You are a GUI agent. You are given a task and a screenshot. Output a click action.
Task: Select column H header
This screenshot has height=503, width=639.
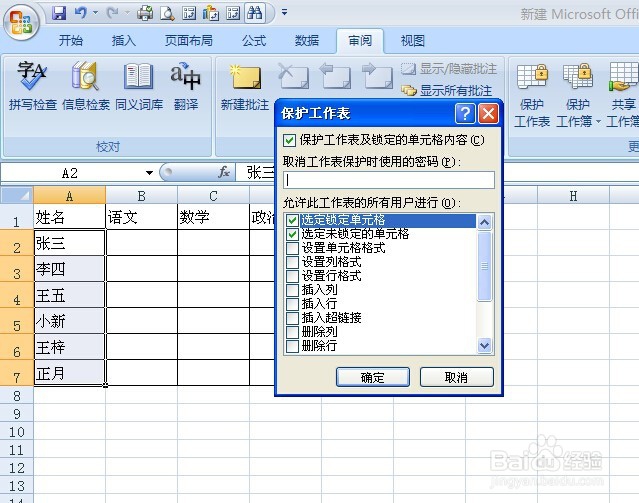pos(573,196)
